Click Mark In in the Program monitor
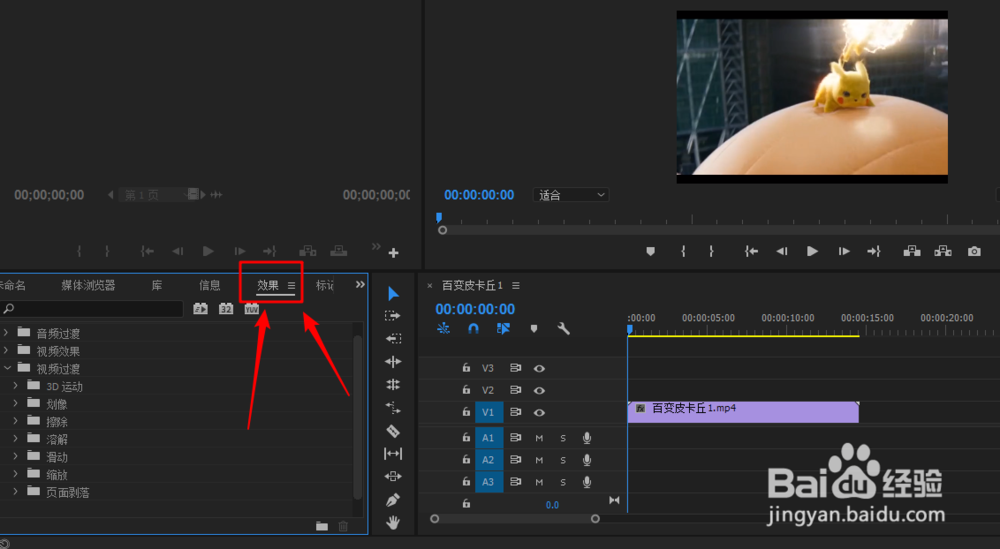Screen dimensions: 1000x549 point(683,251)
